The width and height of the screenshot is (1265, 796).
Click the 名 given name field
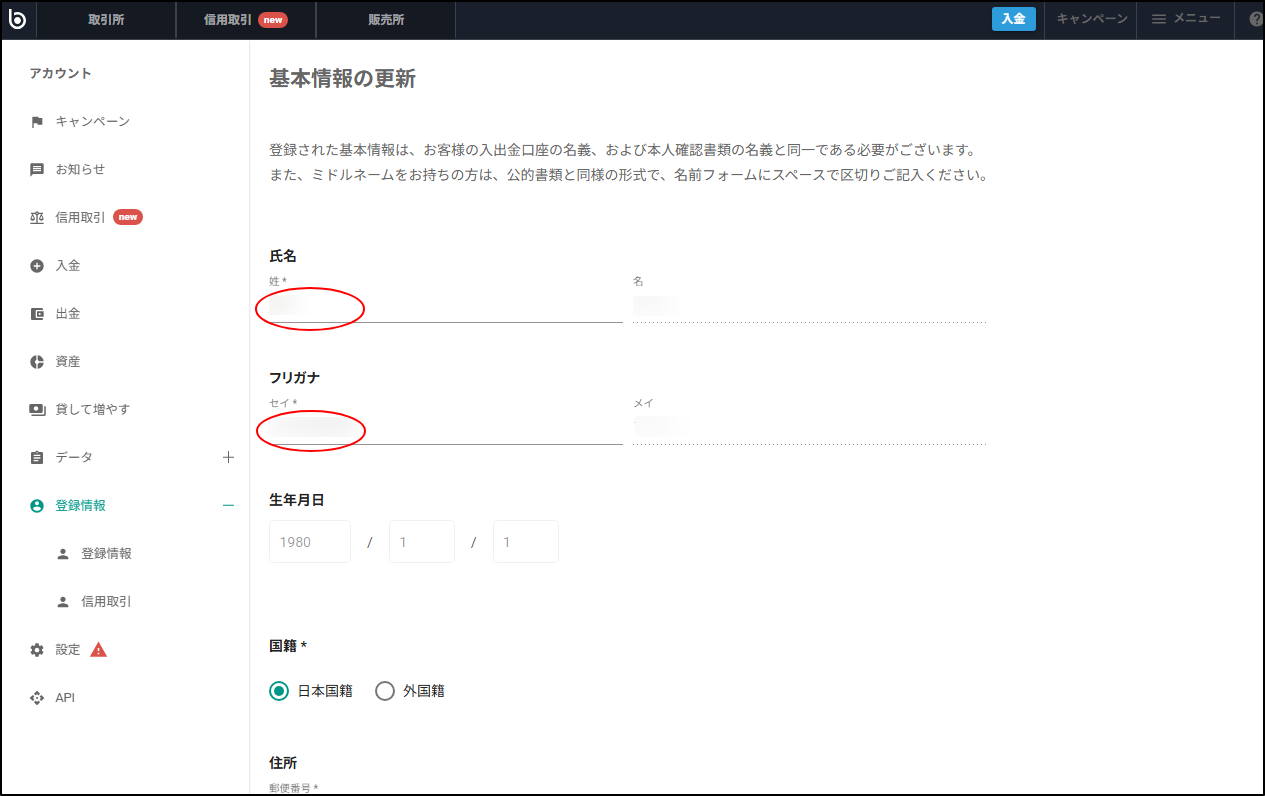(x=810, y=306)
